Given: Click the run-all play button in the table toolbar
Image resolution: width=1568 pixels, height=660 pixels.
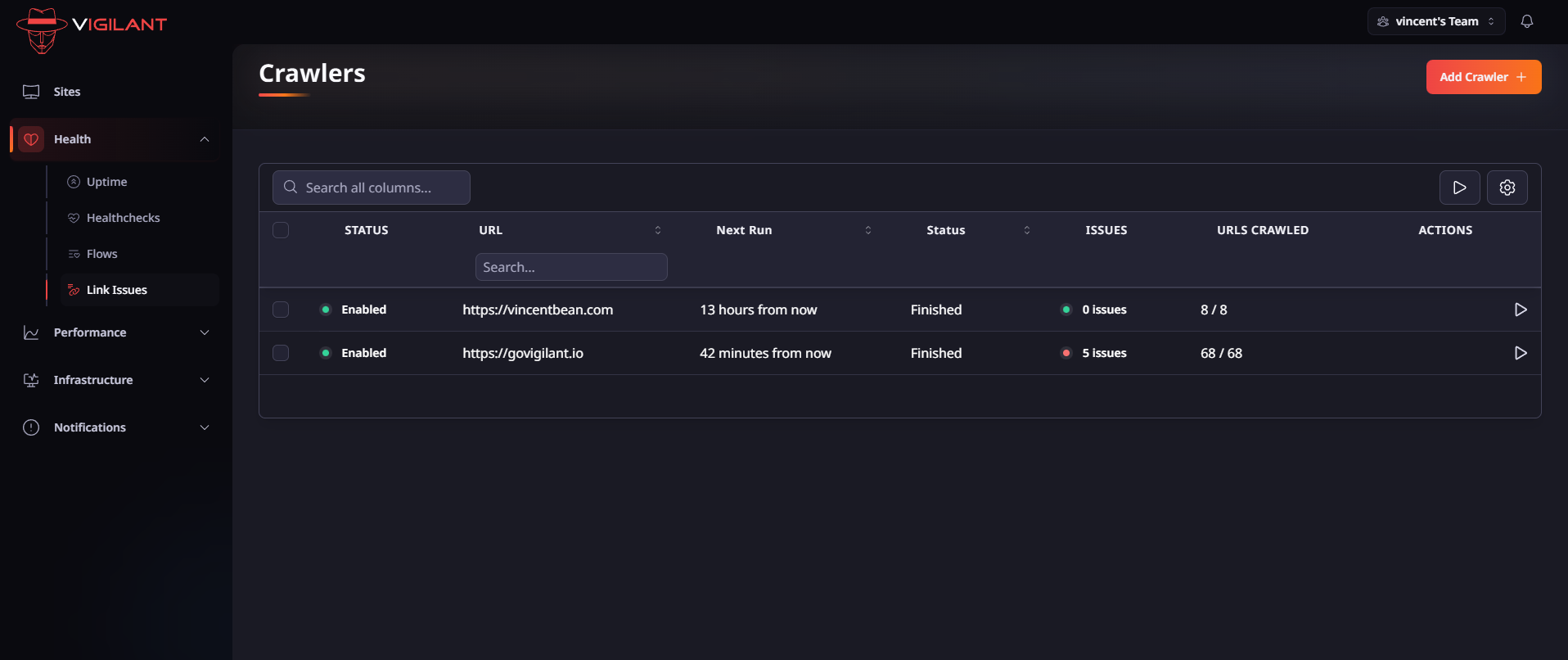Looking at the screenshot, I should pyautogui.click(x=1459, y=188).
